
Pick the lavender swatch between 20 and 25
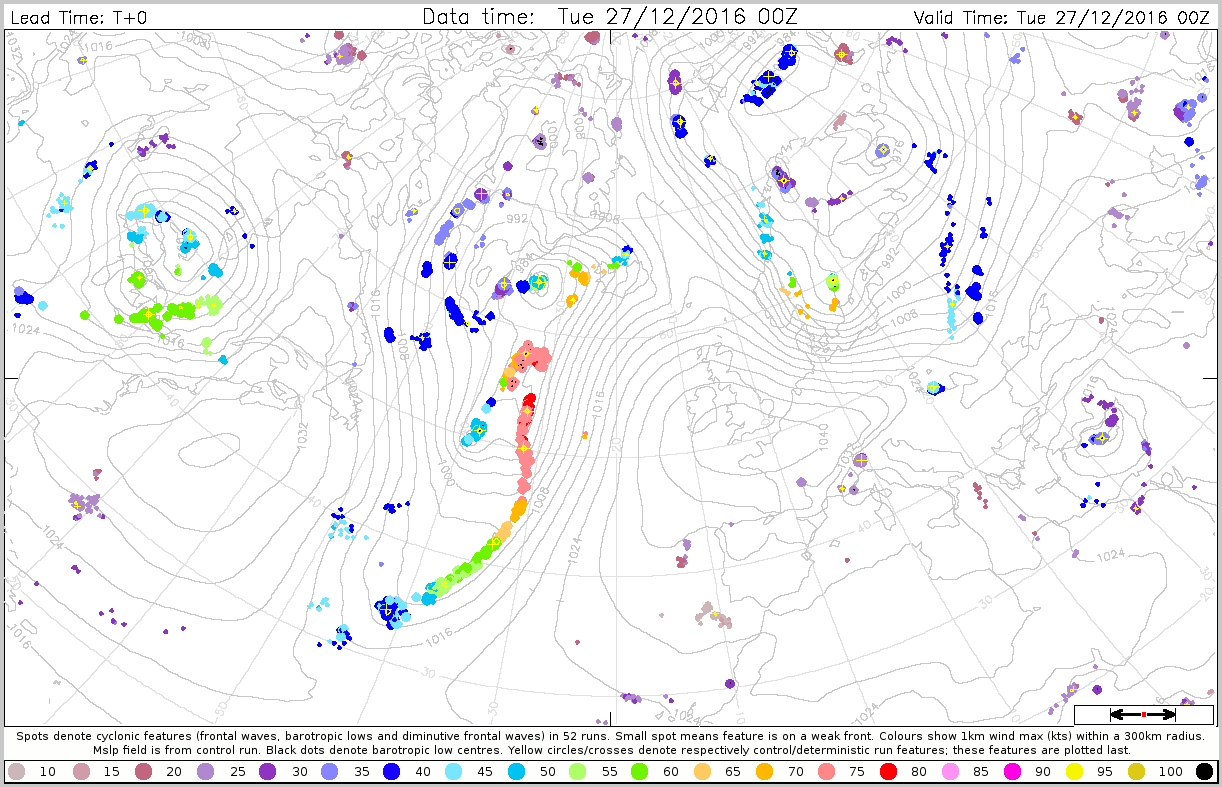tap(205, 772)
